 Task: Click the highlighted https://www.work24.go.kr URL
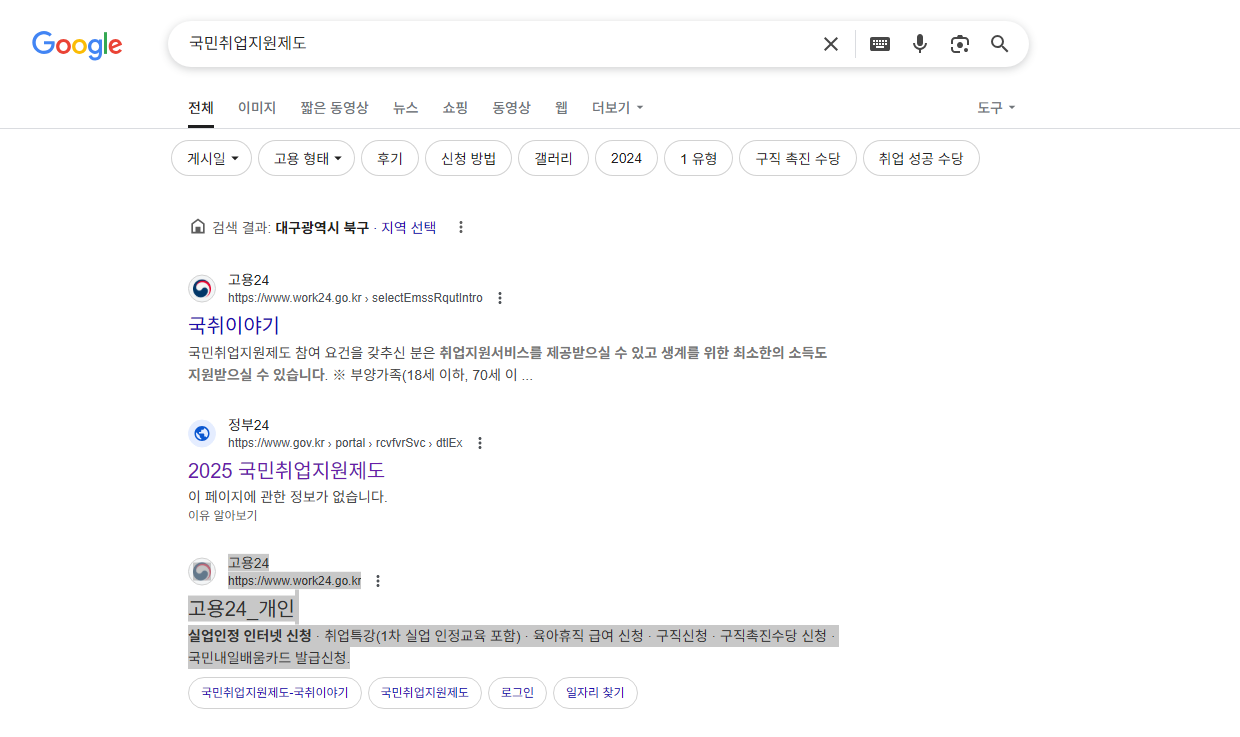[x=294, y=581]
